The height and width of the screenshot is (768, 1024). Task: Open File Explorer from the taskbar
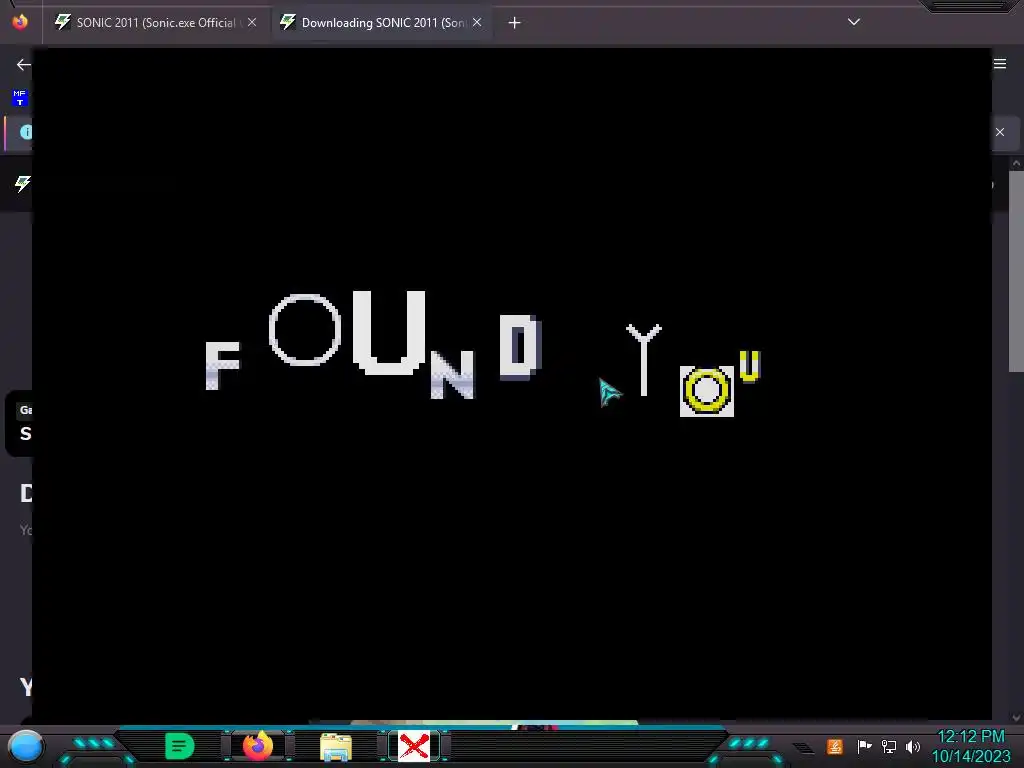click(x=336, y=747)
